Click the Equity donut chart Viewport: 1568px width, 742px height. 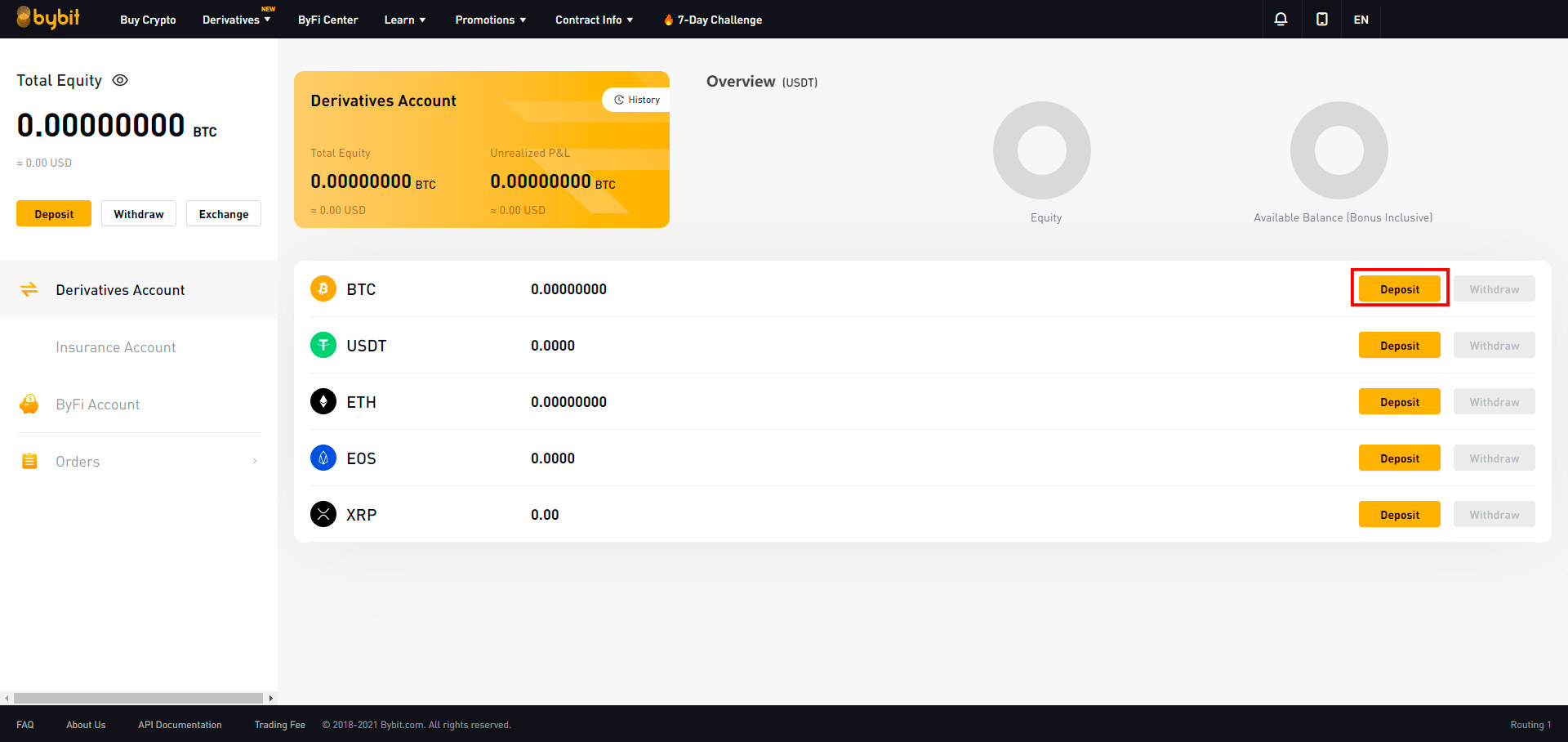(x=1042, y=150)
